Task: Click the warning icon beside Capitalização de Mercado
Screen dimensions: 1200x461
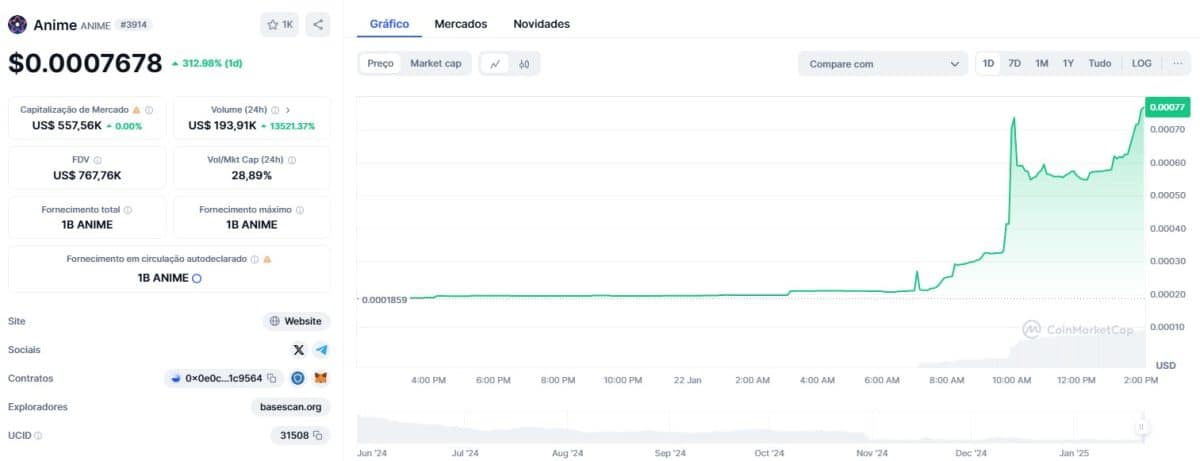Action: [x=136, y=110]
